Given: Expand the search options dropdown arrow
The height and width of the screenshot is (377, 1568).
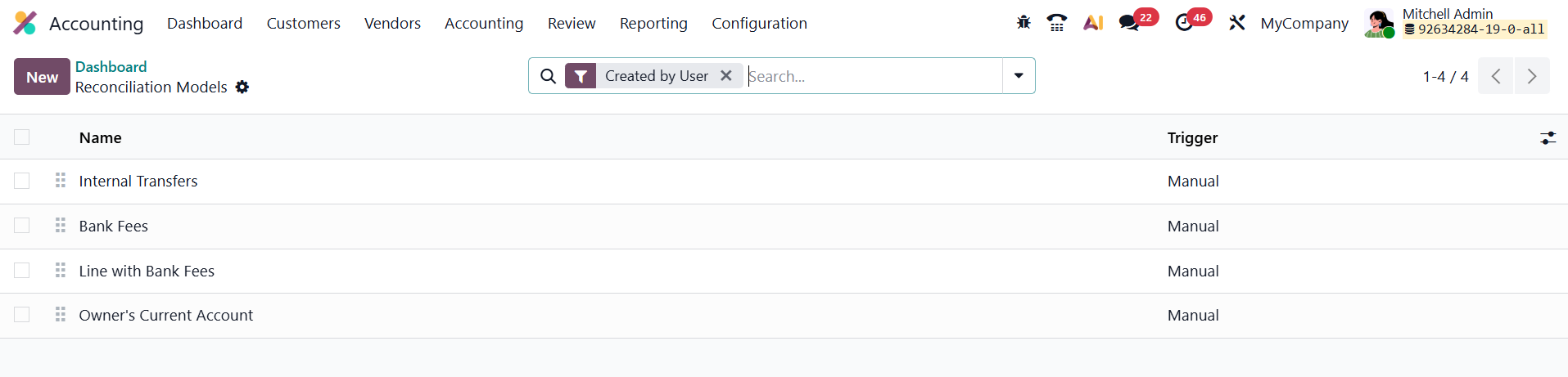Looking at the screenshot, I should 1019,76.
